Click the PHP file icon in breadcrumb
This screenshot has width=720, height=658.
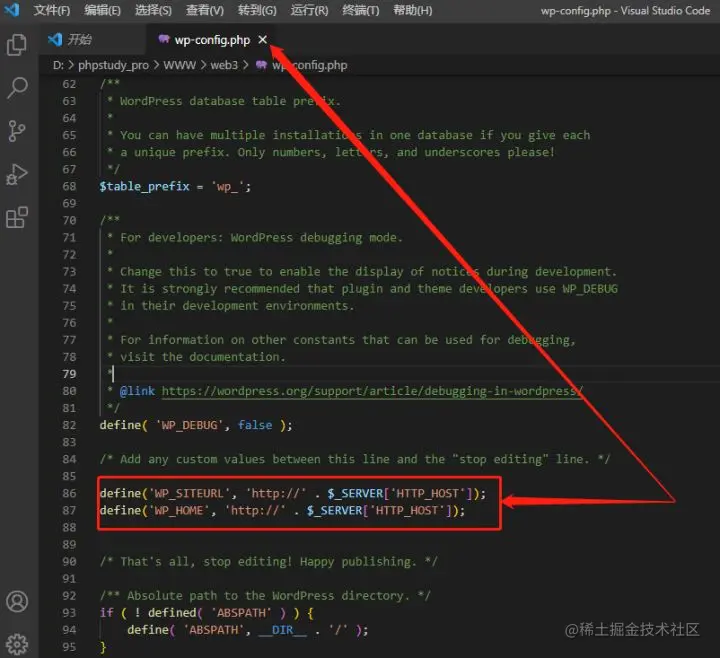click(261, 65)
